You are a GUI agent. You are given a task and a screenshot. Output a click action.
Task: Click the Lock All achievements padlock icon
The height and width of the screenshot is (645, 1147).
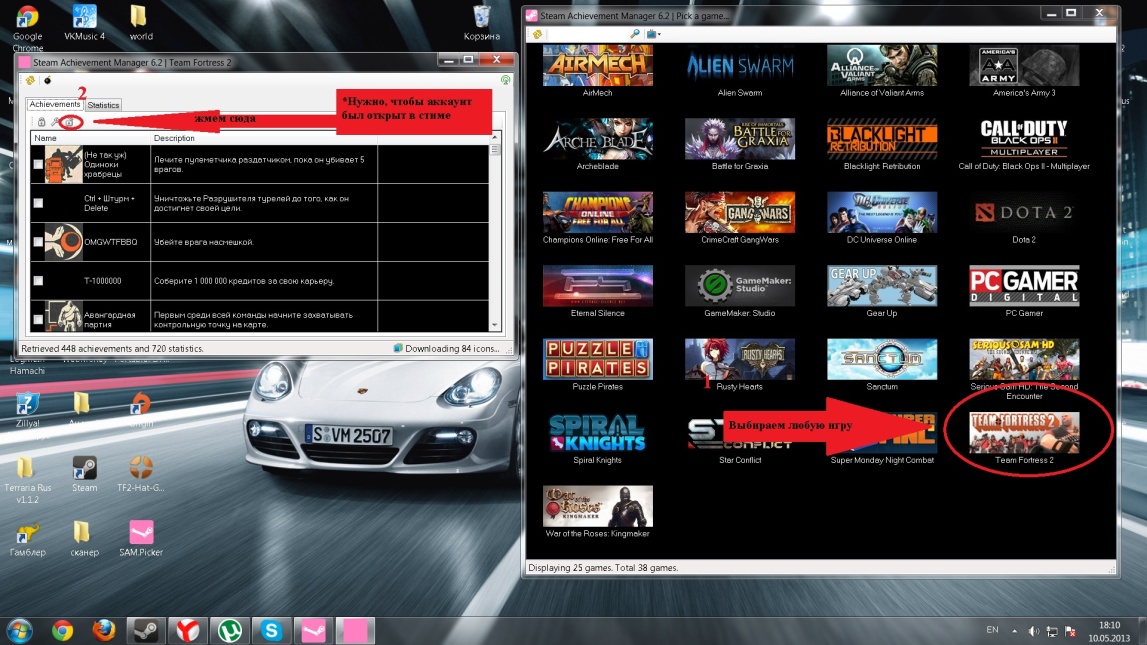tap(42, 122)
